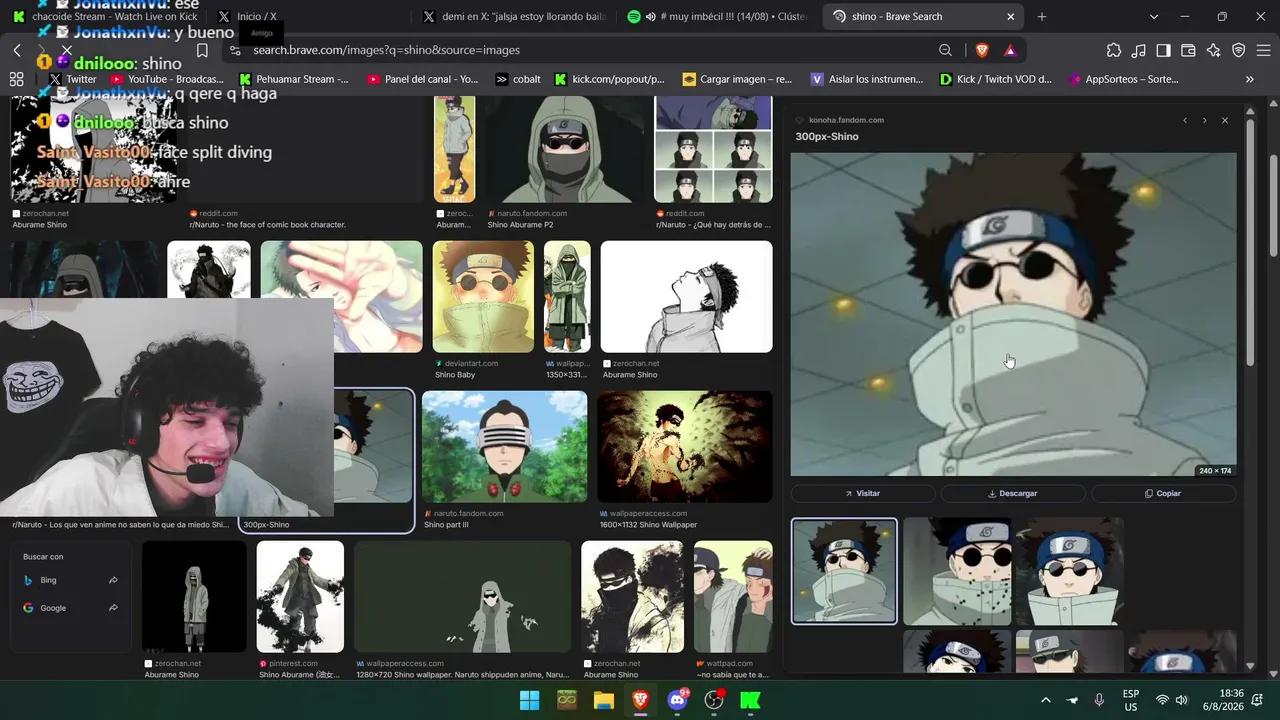Image resolution: width=1280 pixels, height=720 pixels.
Task: Open the Shino Aburame P2 image result
Action: coord(564,150)
